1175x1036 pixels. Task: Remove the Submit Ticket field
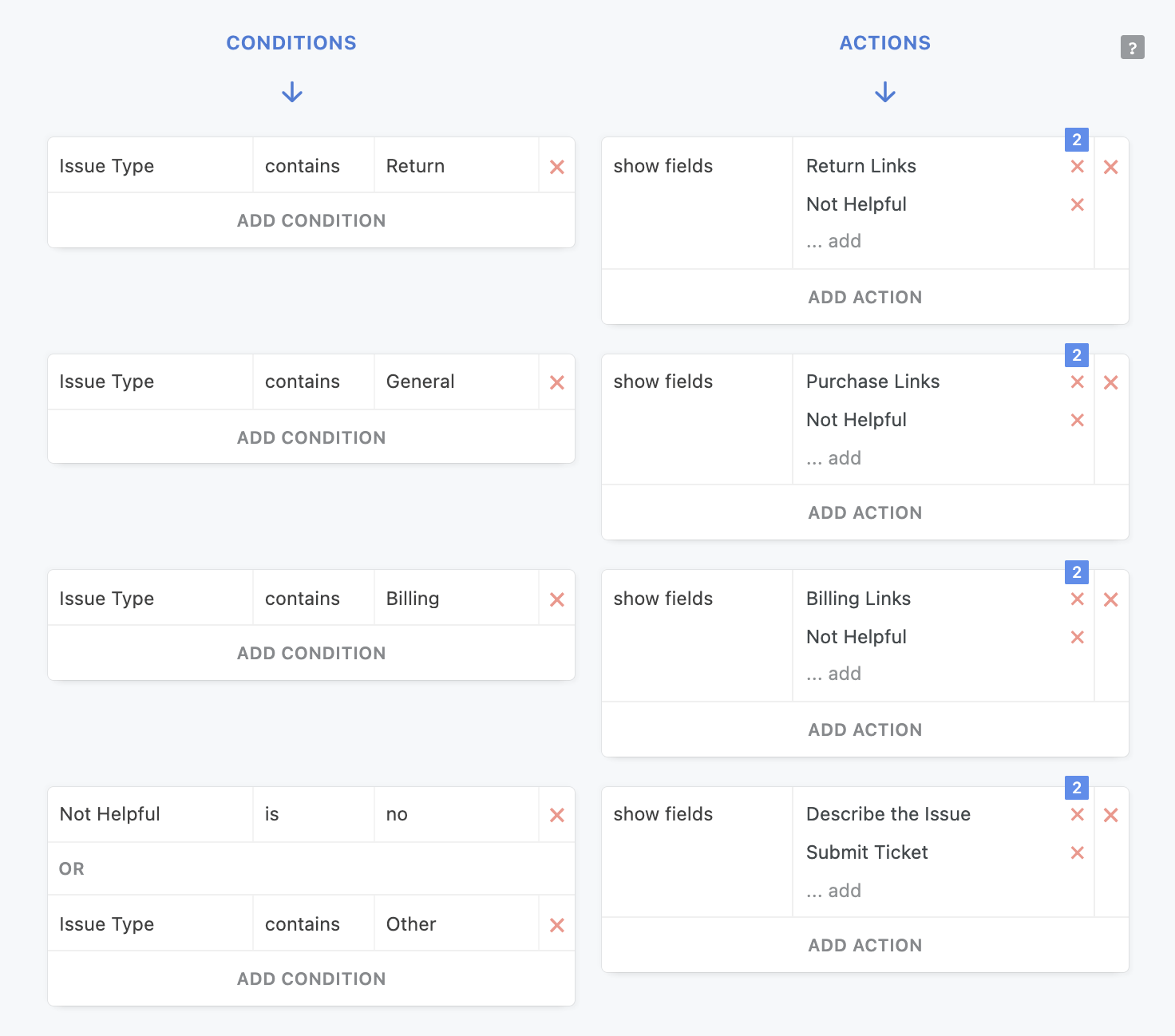[x=1077, y=852]
